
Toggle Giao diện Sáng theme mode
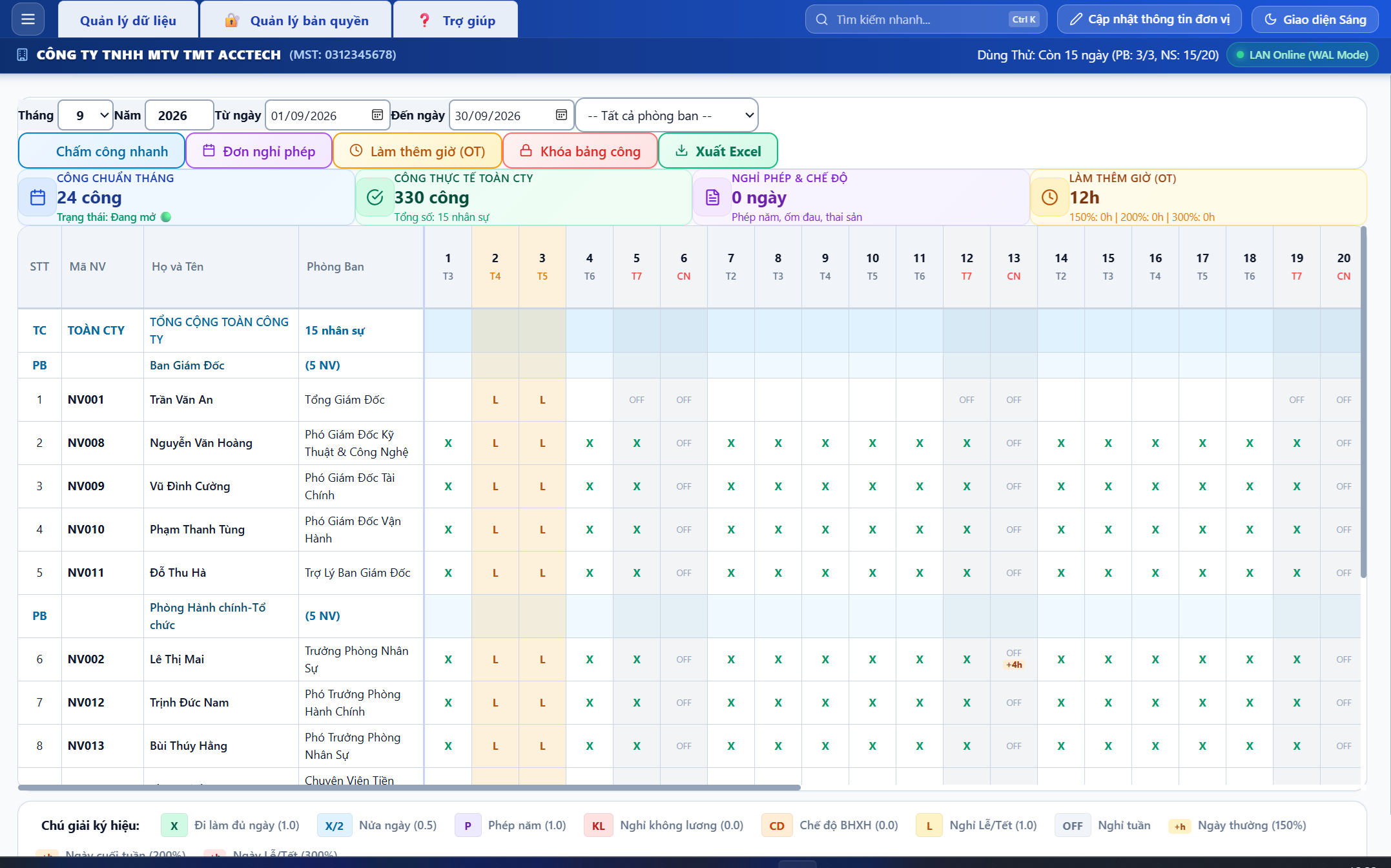coord(1315,19)
